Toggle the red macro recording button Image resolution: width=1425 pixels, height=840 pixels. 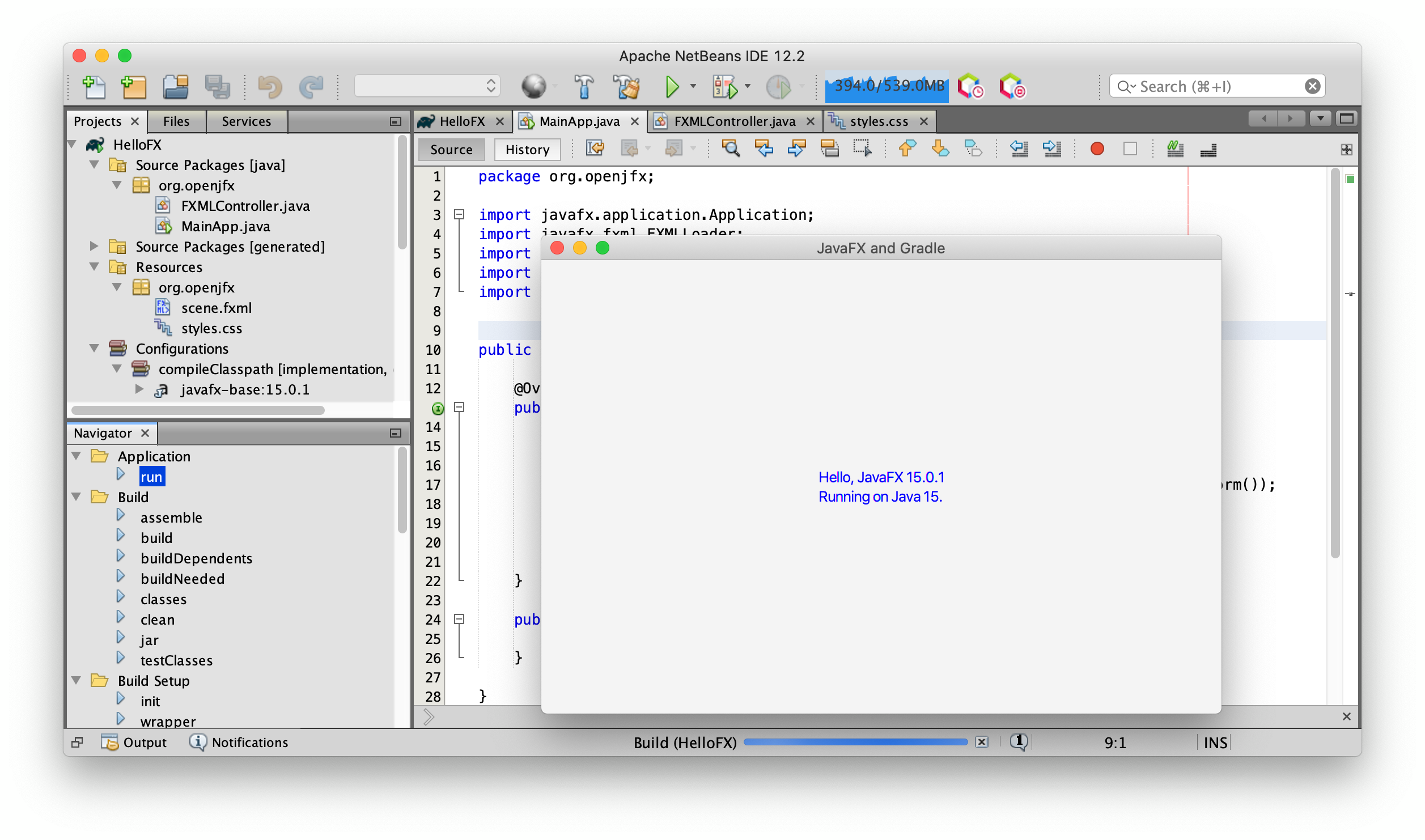coord(1097,149)
